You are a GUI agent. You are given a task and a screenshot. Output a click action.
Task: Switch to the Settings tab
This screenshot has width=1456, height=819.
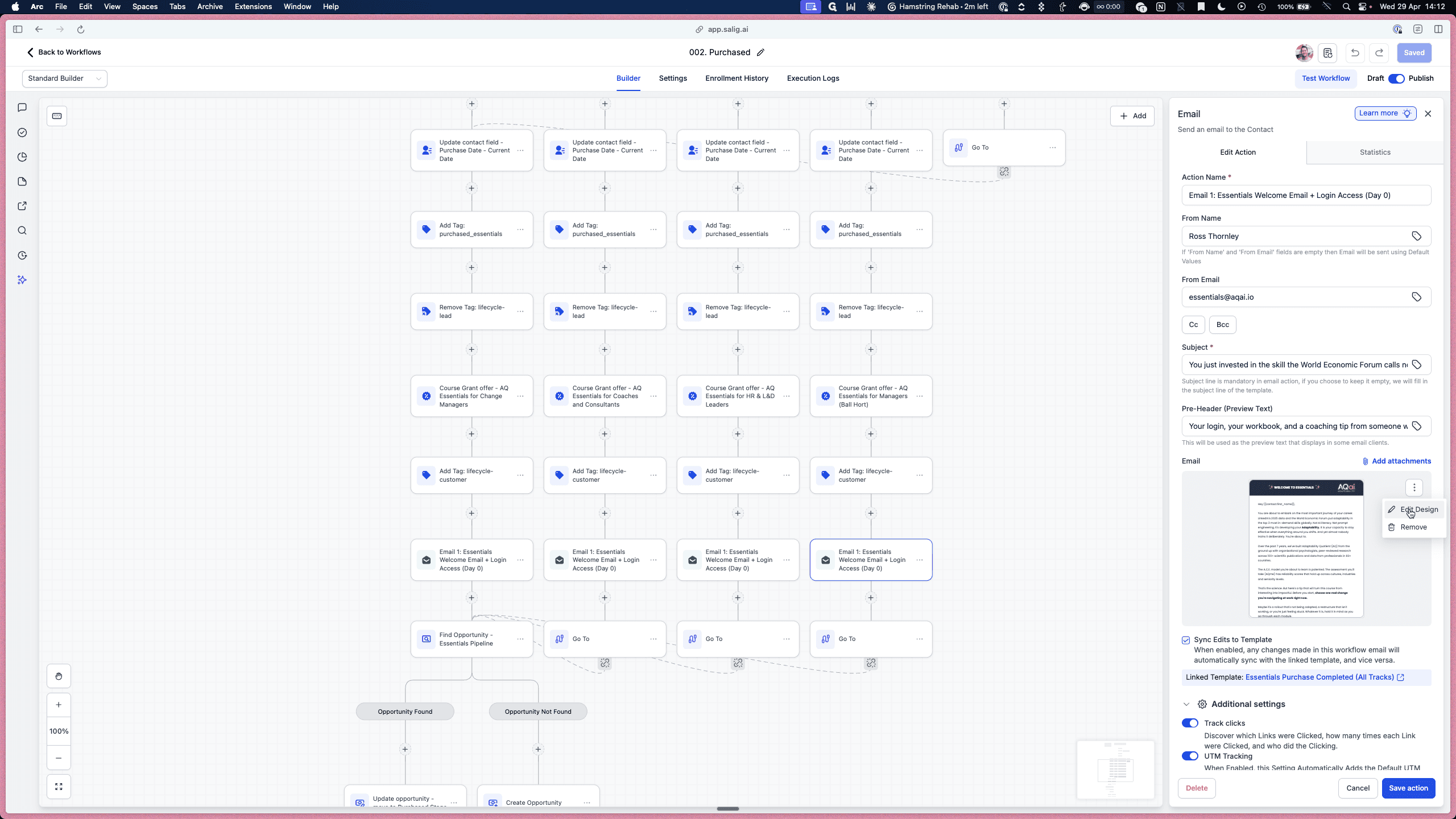click(673, 78)
